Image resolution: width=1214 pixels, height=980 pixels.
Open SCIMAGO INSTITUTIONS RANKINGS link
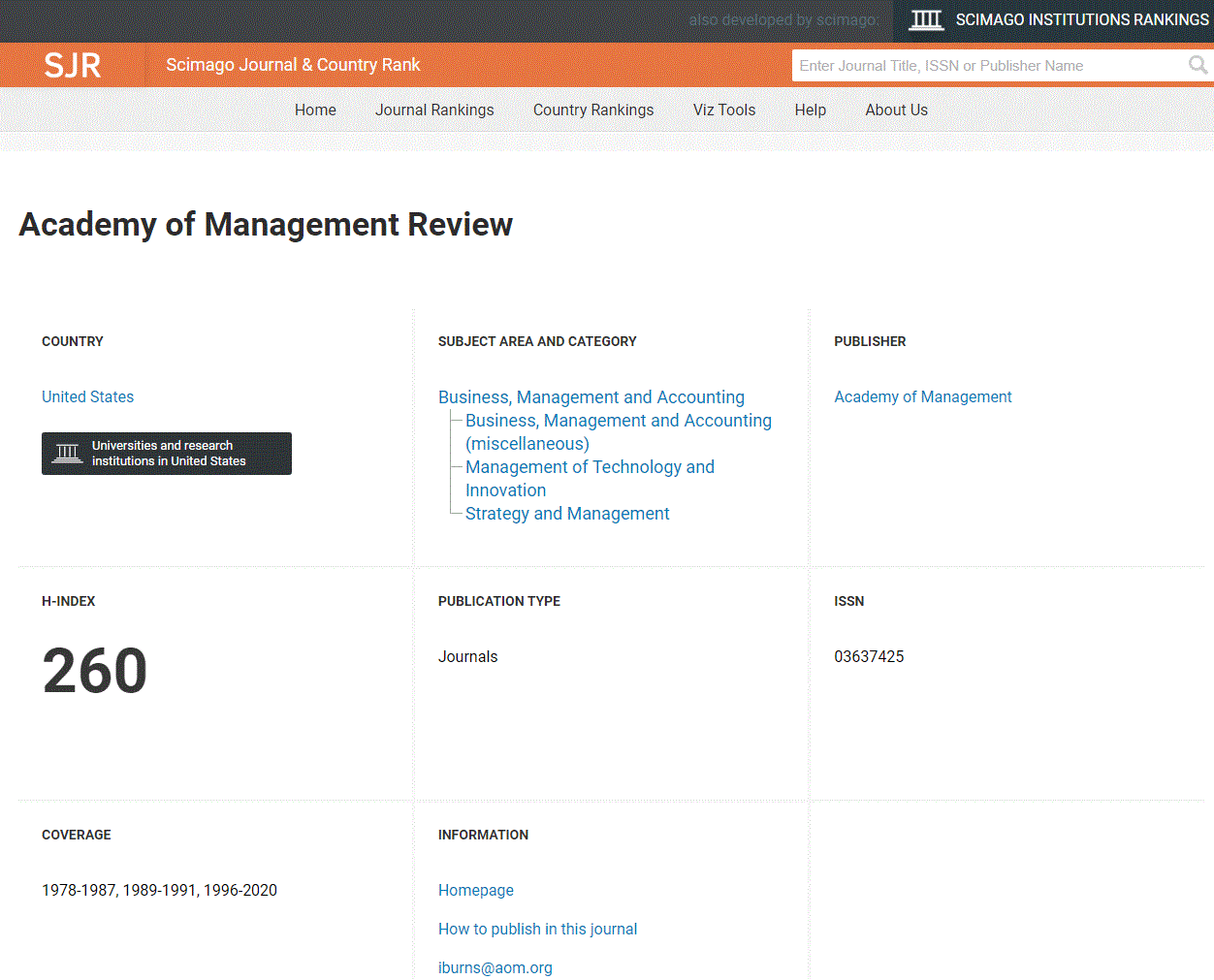coord(1082,19)
